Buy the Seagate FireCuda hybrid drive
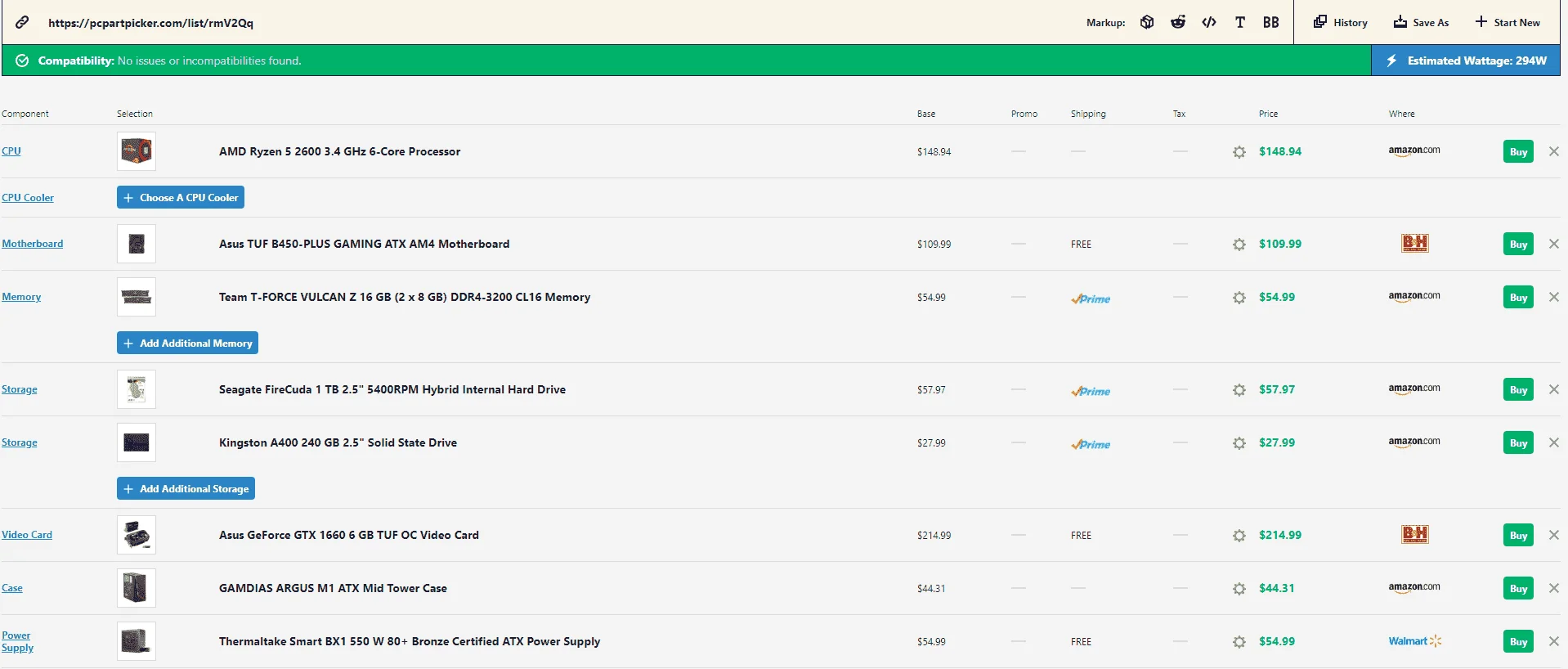Viewport: 1568px width, 669px height. click(1518, 389)
